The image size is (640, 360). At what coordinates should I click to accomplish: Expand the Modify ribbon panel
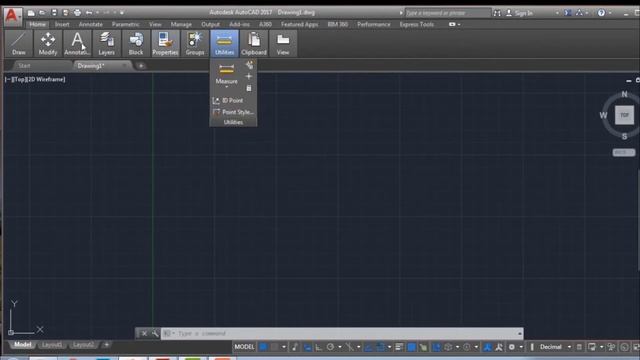point(48,44)
